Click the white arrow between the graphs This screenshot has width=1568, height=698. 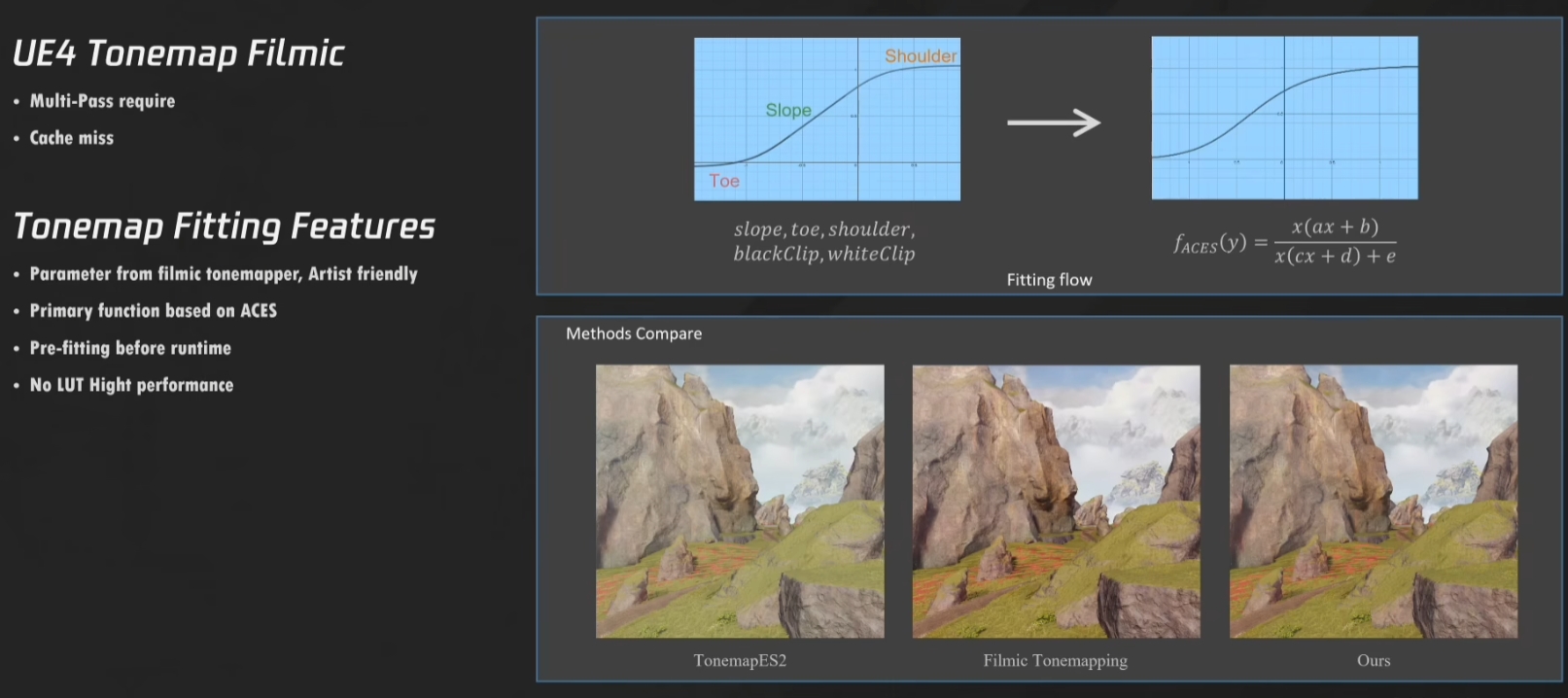(1054, 122)
